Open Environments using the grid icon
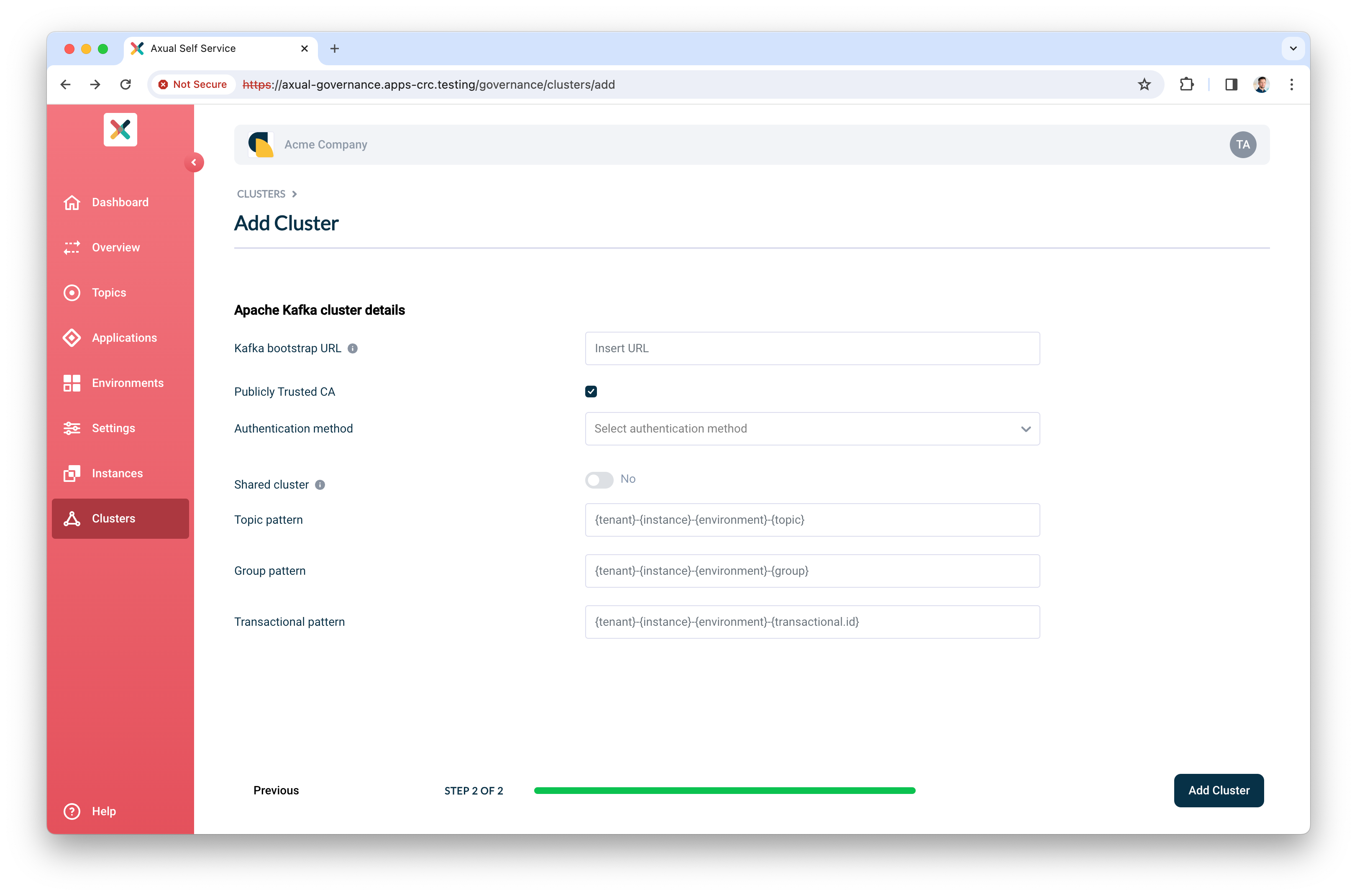Screen dimensions: 1357x896 72,383
